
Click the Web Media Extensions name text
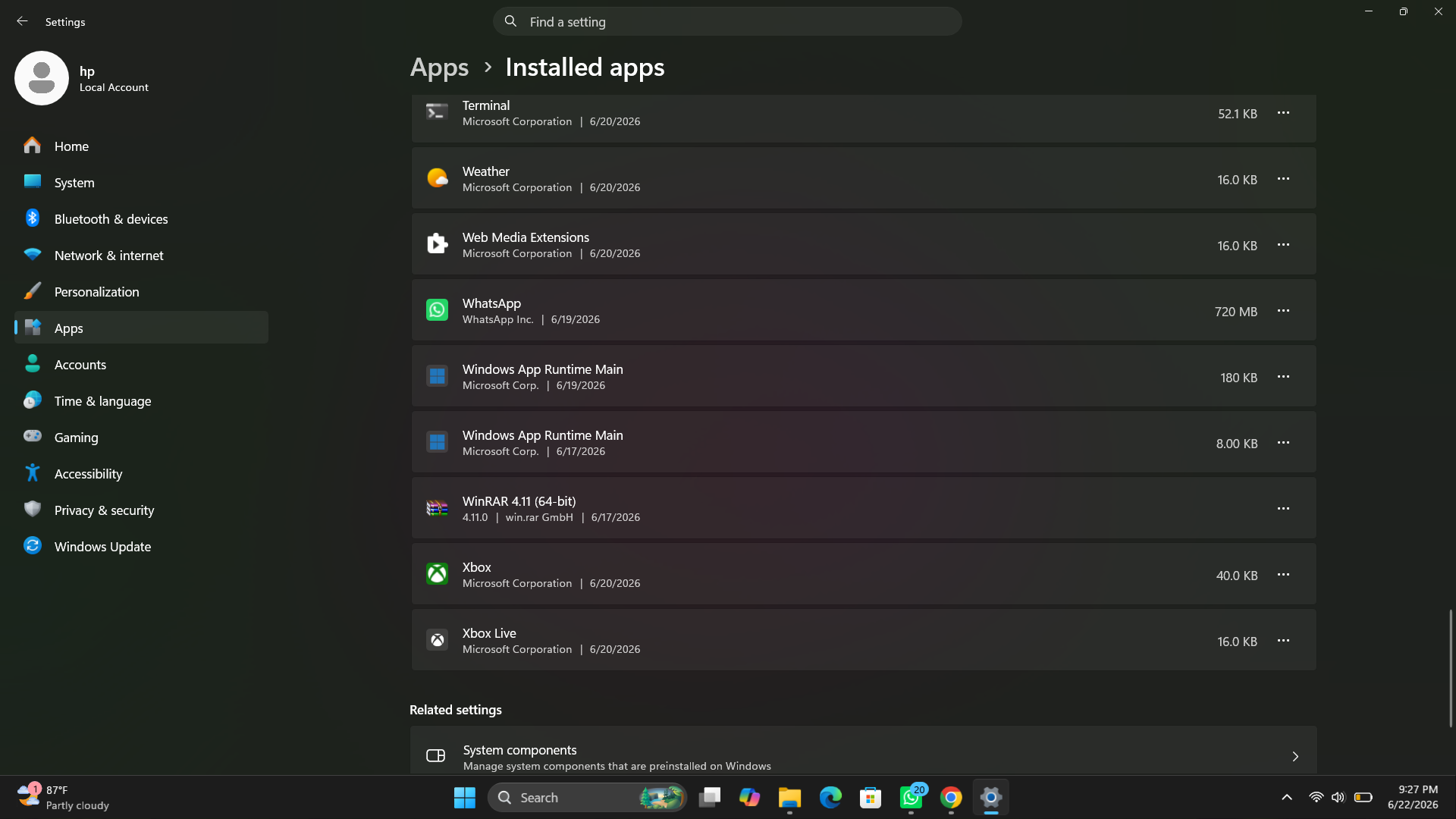[x=526, y=237]
